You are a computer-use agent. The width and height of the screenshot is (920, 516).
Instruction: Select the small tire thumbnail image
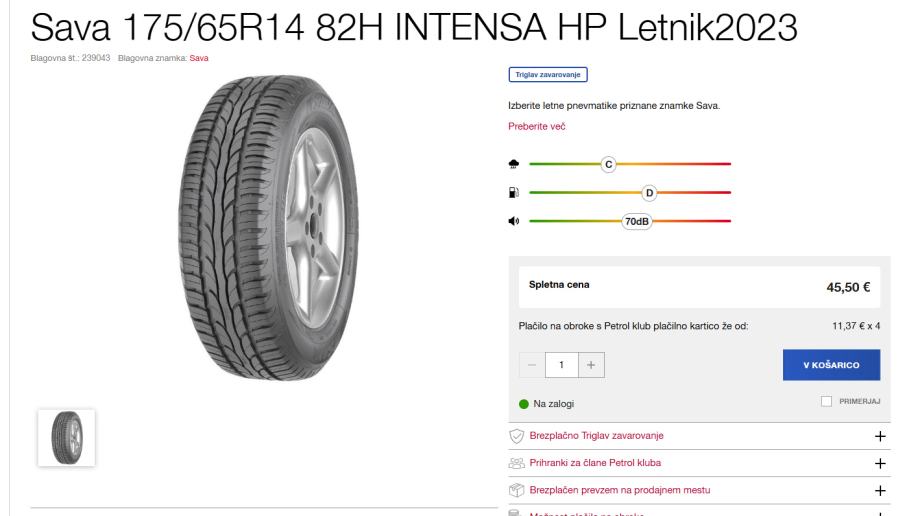point(66,438)
